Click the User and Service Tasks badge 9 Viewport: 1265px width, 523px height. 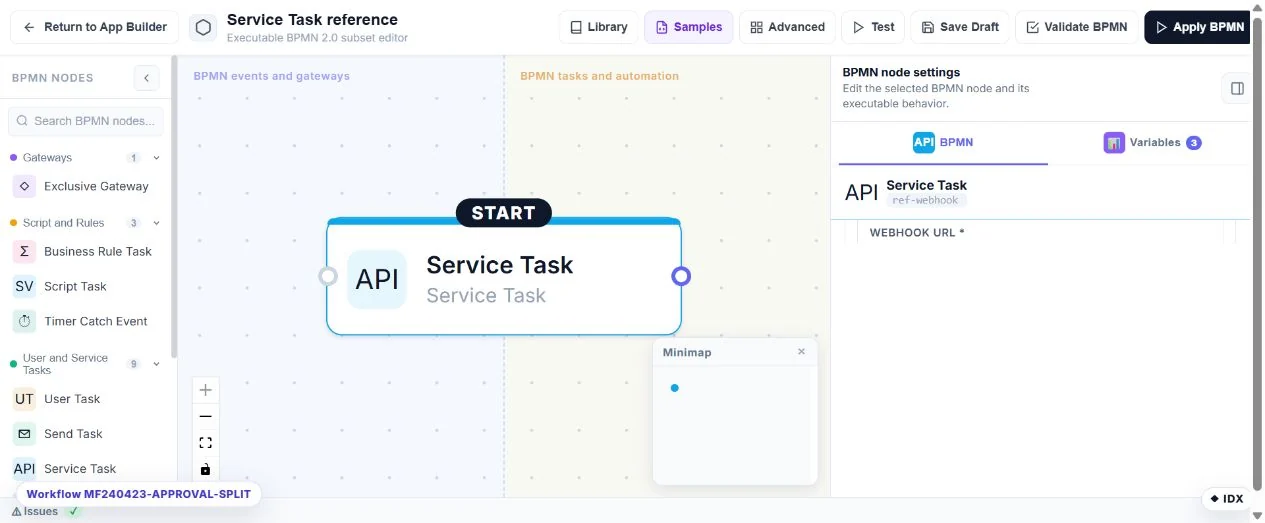[133, 364]
